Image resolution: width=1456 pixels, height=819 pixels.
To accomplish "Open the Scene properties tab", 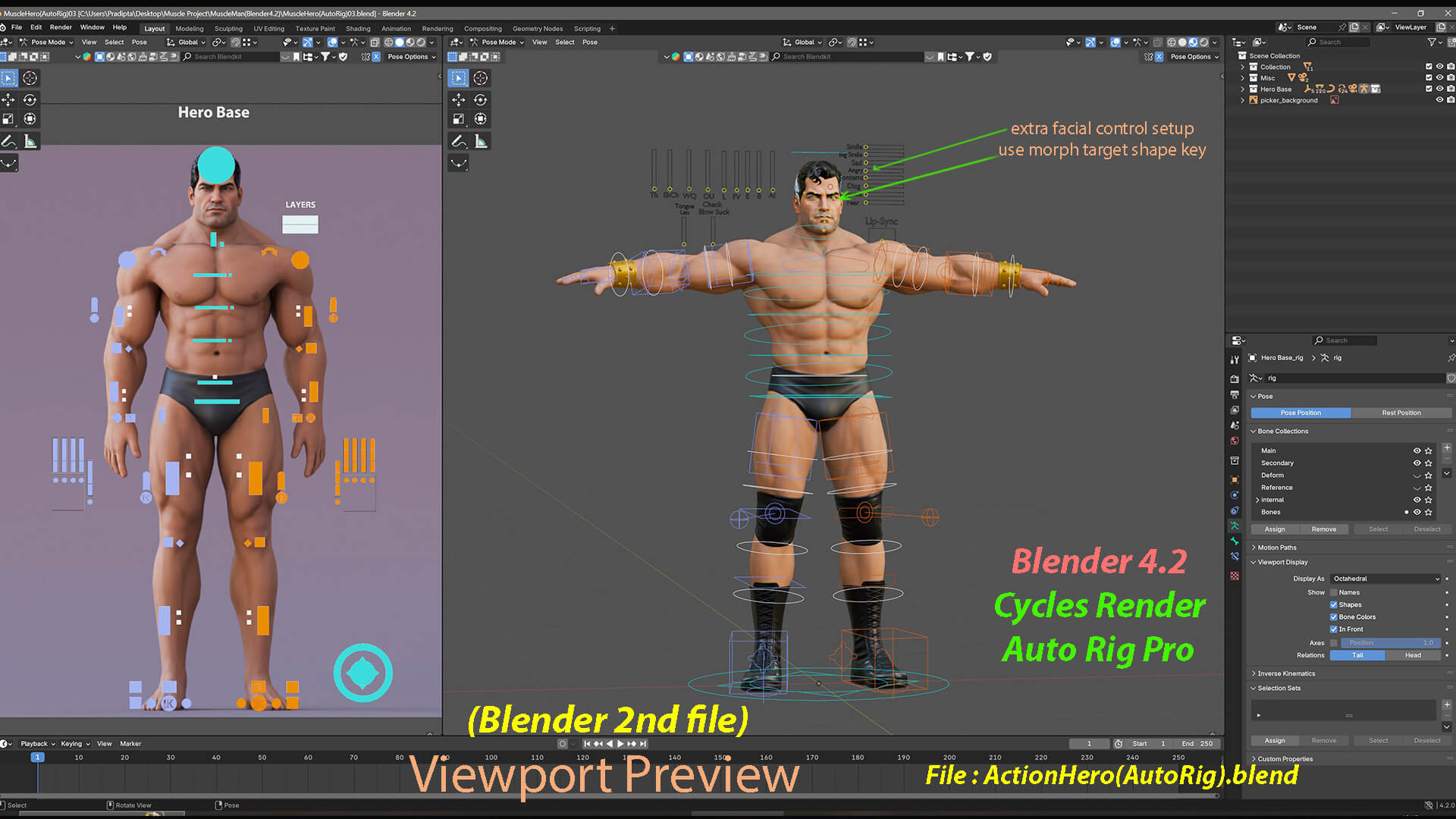I will tap(1235, 425).
